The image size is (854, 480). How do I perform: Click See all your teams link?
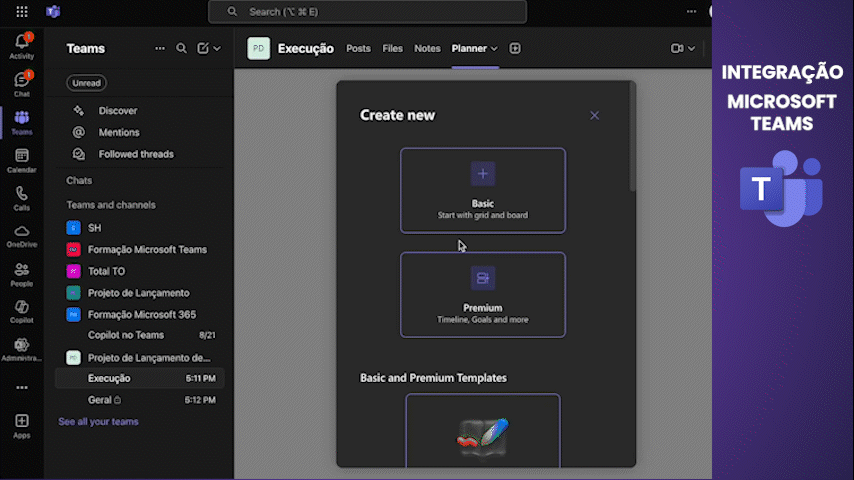pyautogui.click(x=98, y=422)
